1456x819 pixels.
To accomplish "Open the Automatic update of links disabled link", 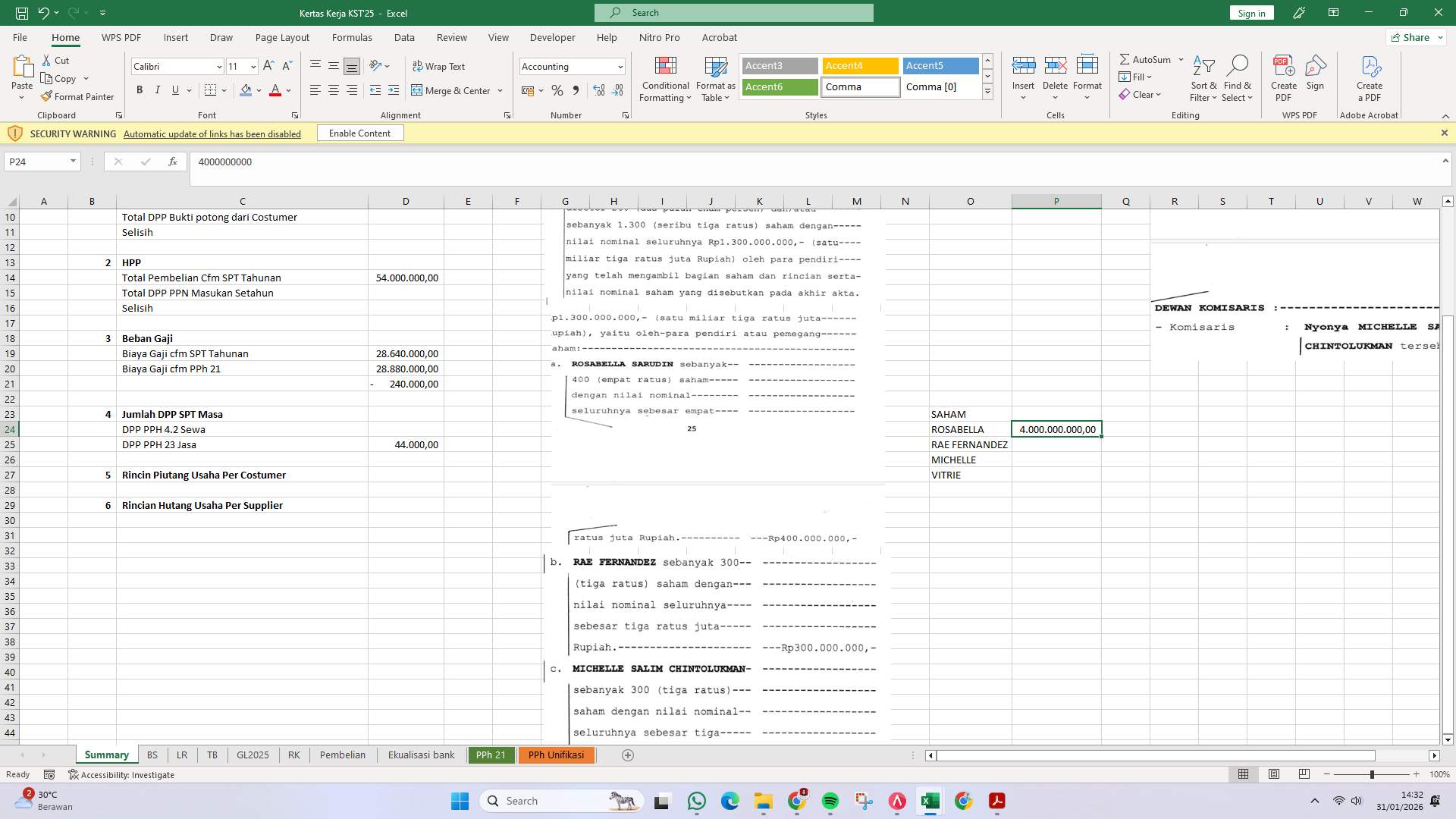I will 212,133.
